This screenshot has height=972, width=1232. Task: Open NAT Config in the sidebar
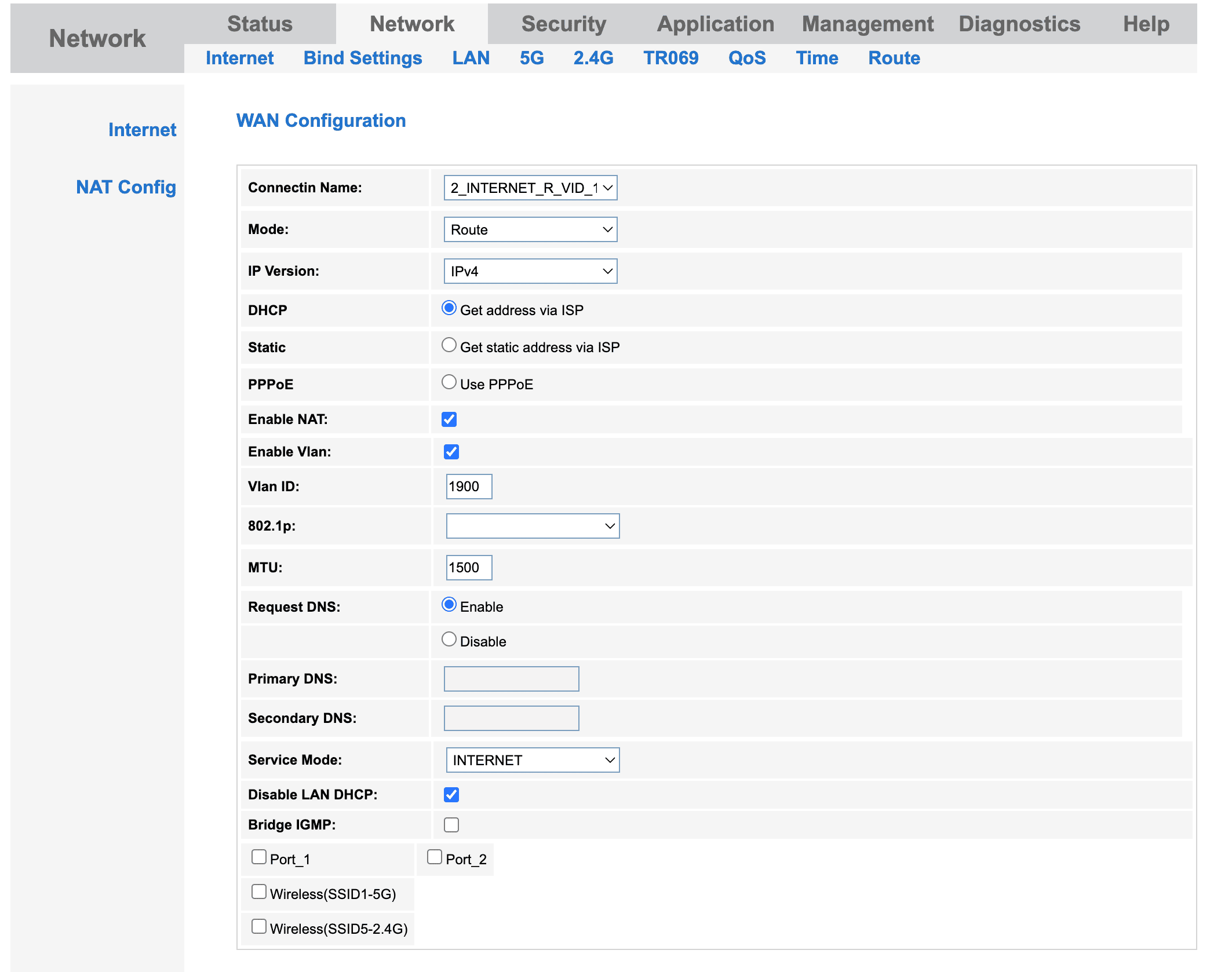pos(126,187)
